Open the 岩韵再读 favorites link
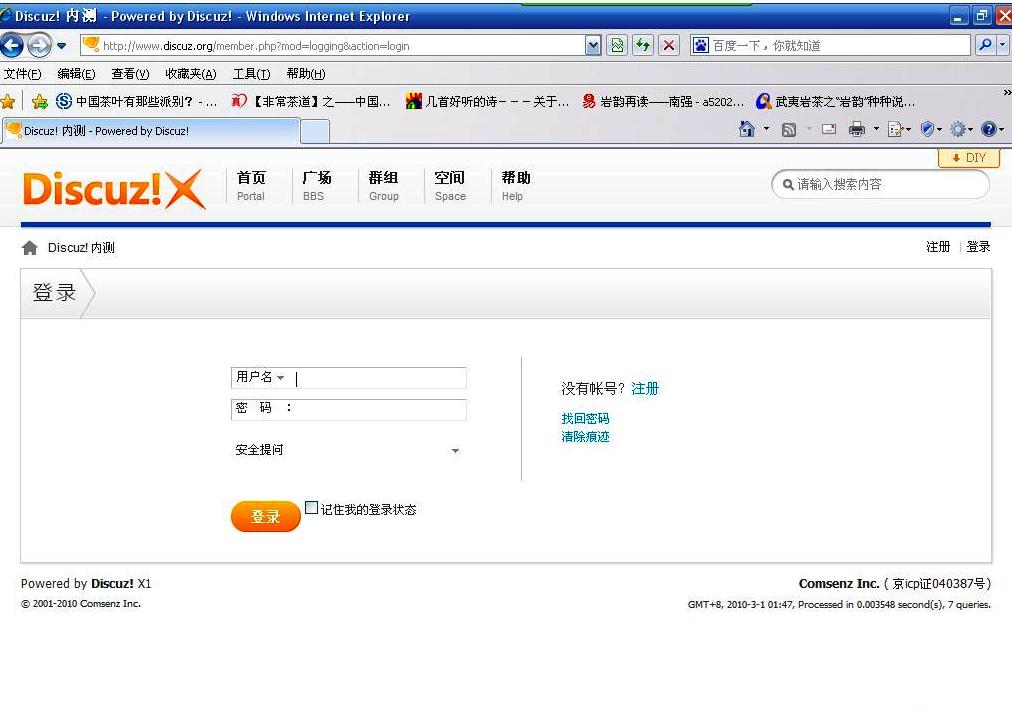Screen dimensions: 1012x710 [x=663, y=101]
